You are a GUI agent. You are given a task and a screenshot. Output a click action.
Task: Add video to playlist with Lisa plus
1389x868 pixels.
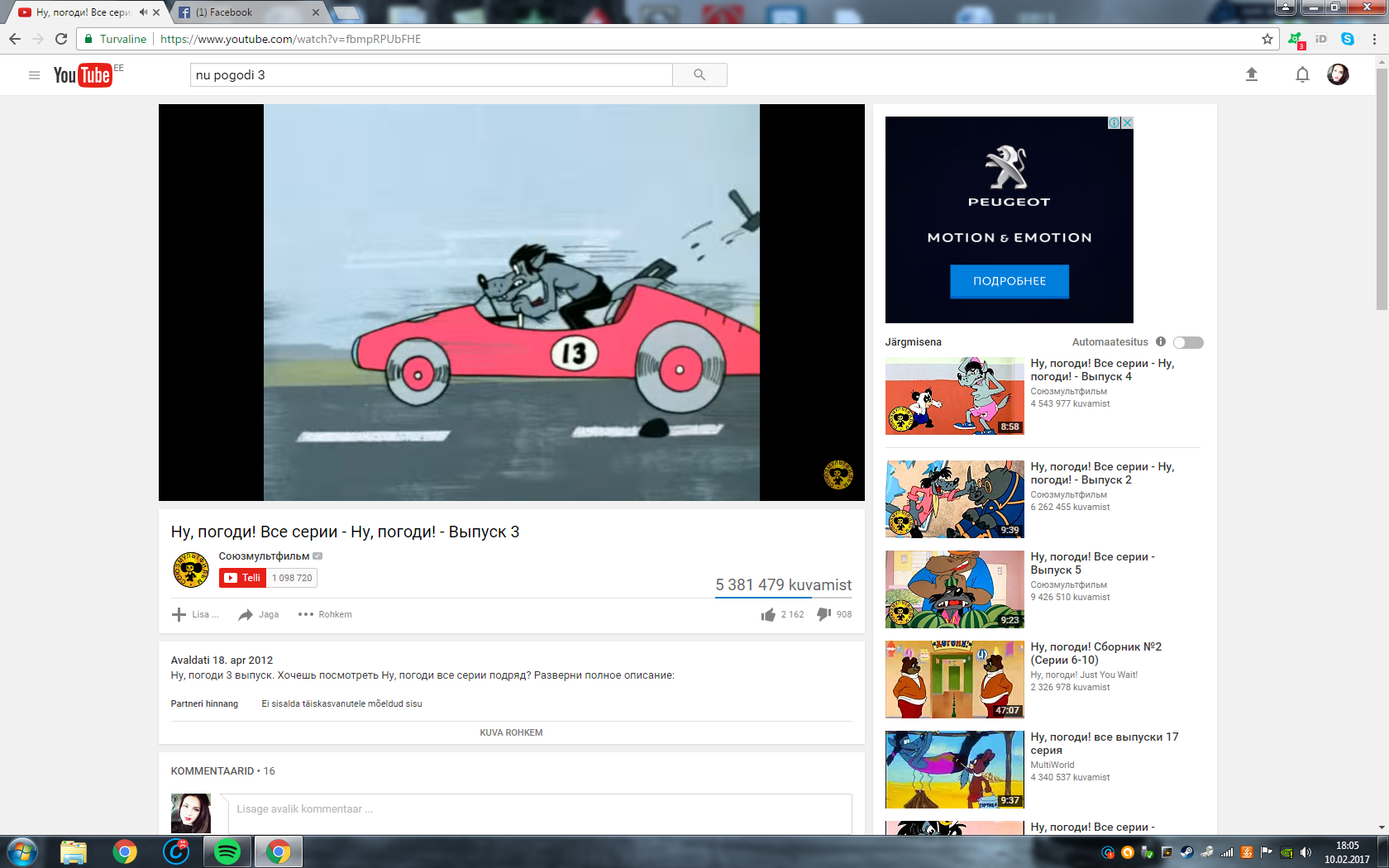tap(179, 614)
